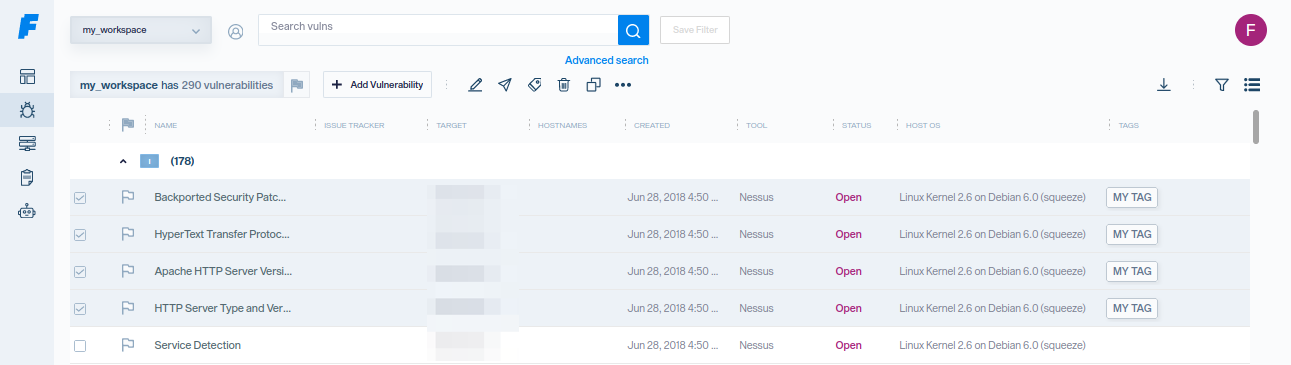Uncheck the HTTP Server Type checkbox
The height and width of the screenshot is (365, 1291).
[x=80, y=309]
